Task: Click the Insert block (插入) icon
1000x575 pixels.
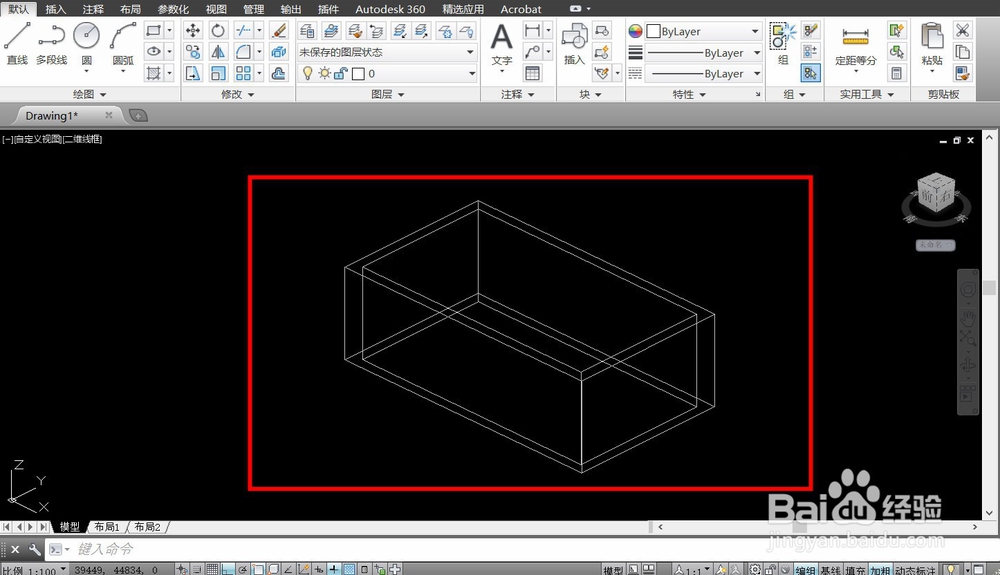Action: (x=574, y=43)
